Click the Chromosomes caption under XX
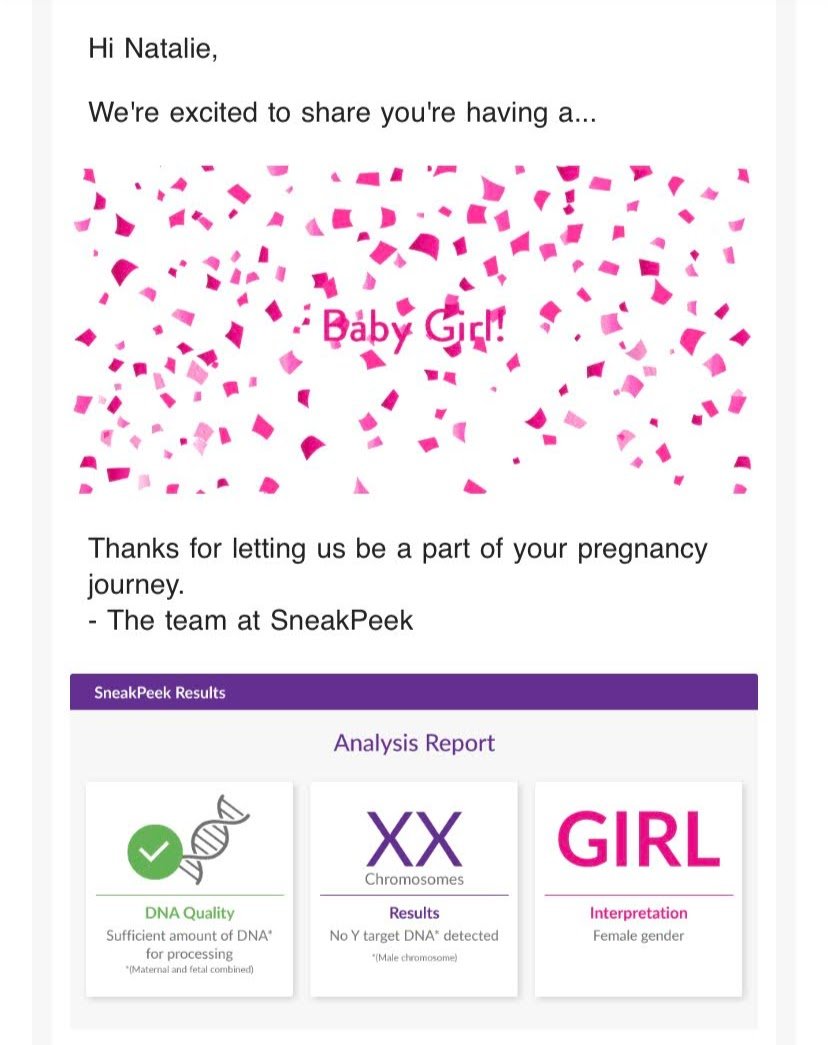Image resolution: width=828 pixels, height=1045 pixels. pyautogui.click(x=414, y=879)
